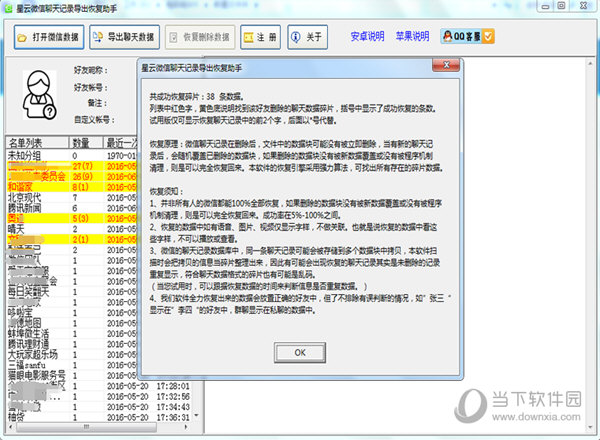Click the 恢复删除数据 button
This screenshot has width=600, height=440.
pos(200,37)
